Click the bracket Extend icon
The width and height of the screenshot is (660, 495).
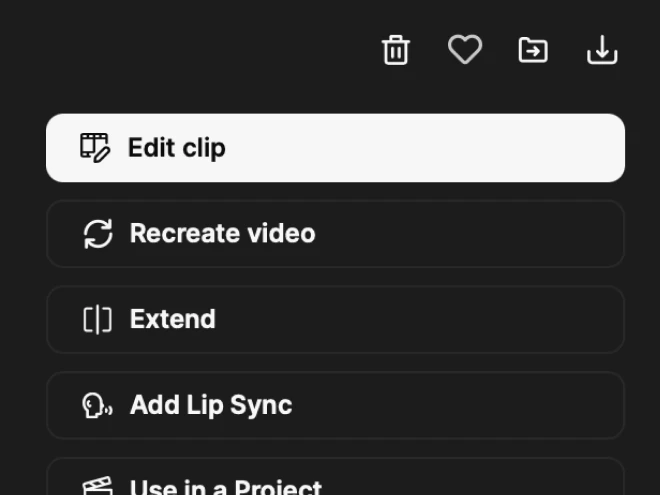click(97, 320)
